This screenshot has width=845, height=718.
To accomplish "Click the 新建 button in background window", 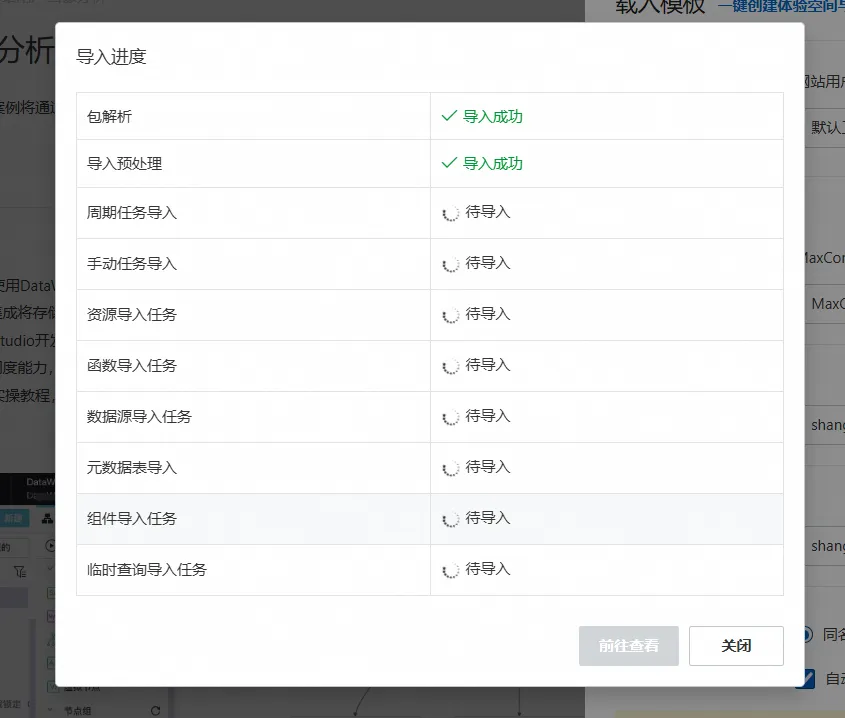I will (13, 519).
